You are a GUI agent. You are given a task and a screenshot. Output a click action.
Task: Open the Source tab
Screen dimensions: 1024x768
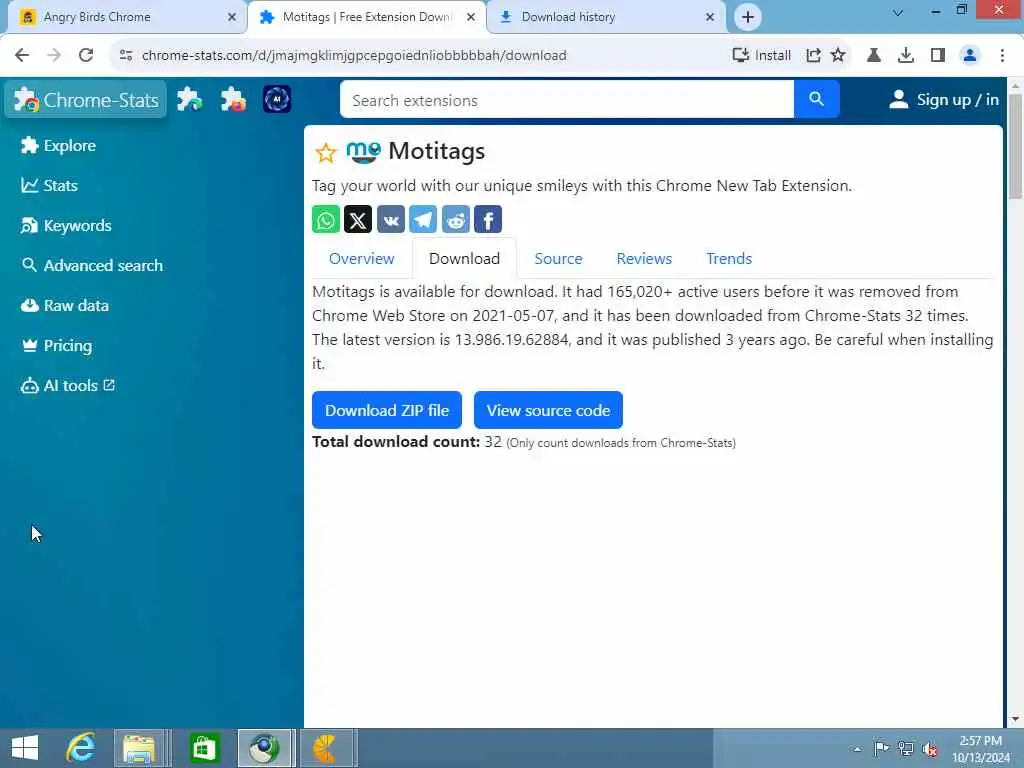558,259
